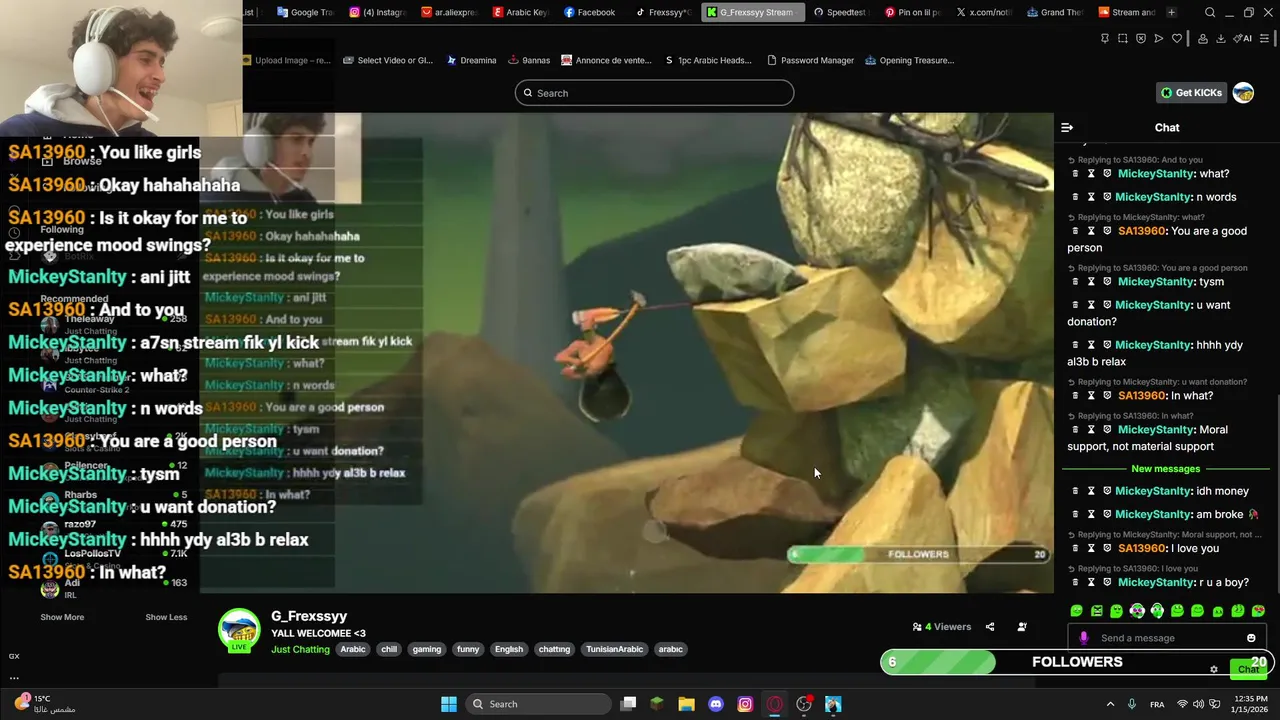The height and width of the screenshot is (720, 1280).
Task: Open Opera GX from taskbar
Action: click(774, 704)
